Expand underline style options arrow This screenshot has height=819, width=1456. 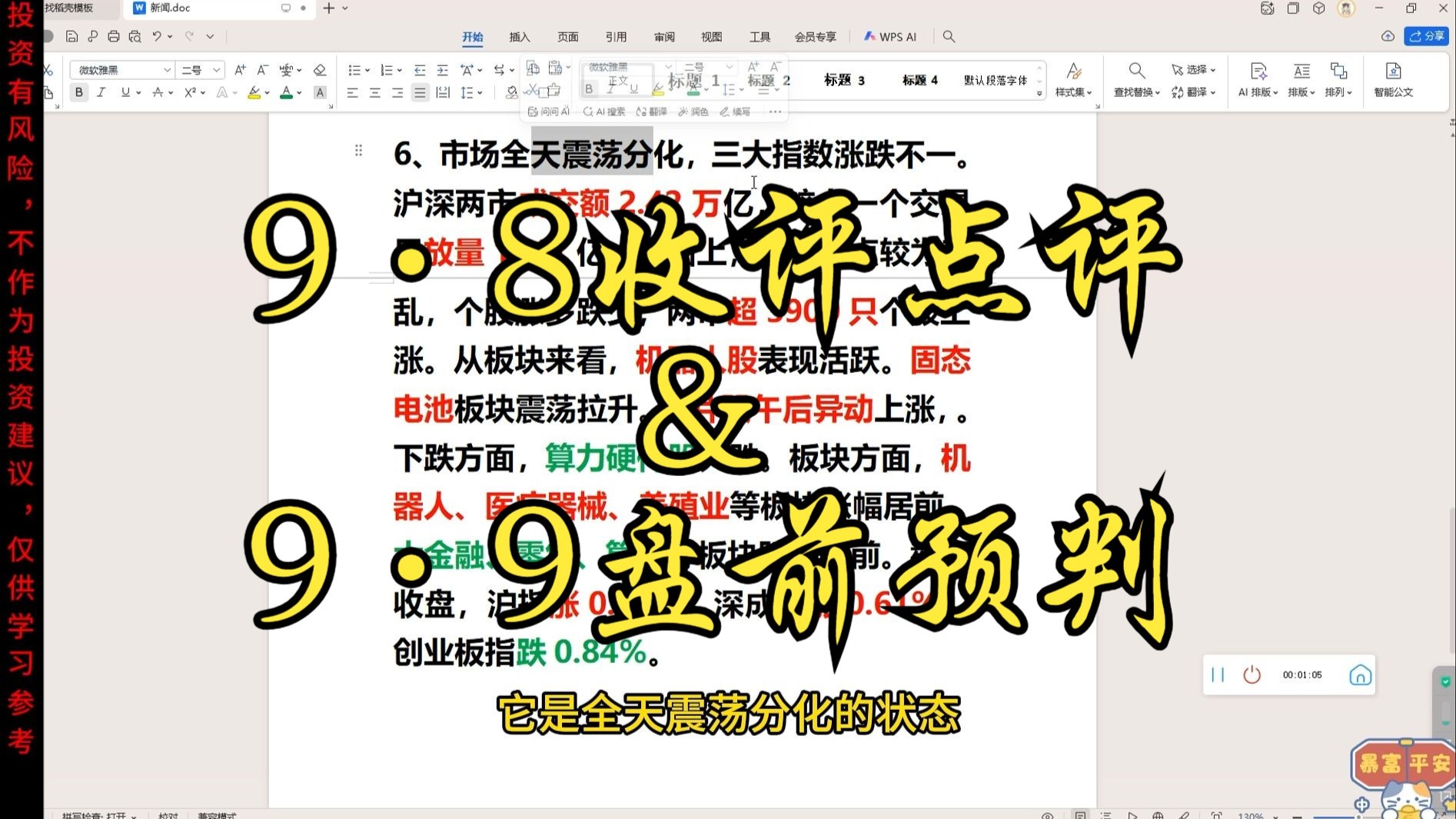138,92
